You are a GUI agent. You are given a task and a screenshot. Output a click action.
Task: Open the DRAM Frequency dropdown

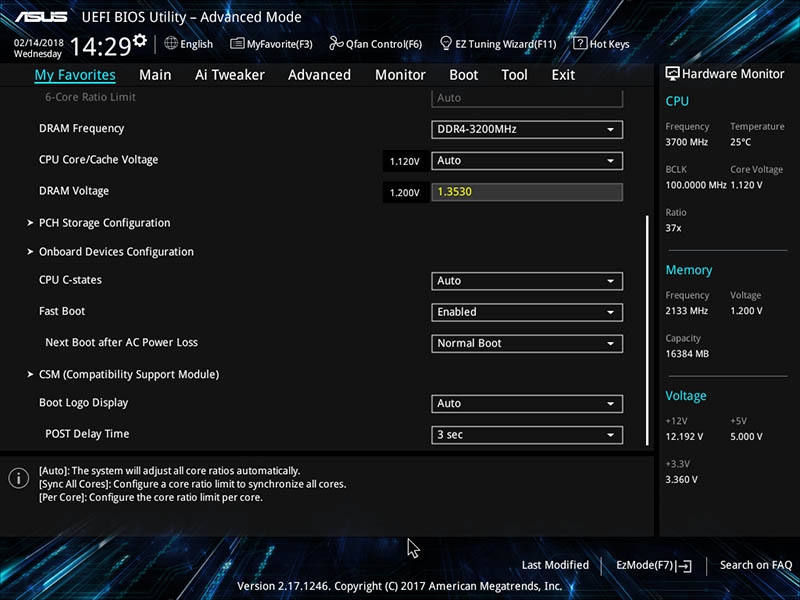[527, 130]
